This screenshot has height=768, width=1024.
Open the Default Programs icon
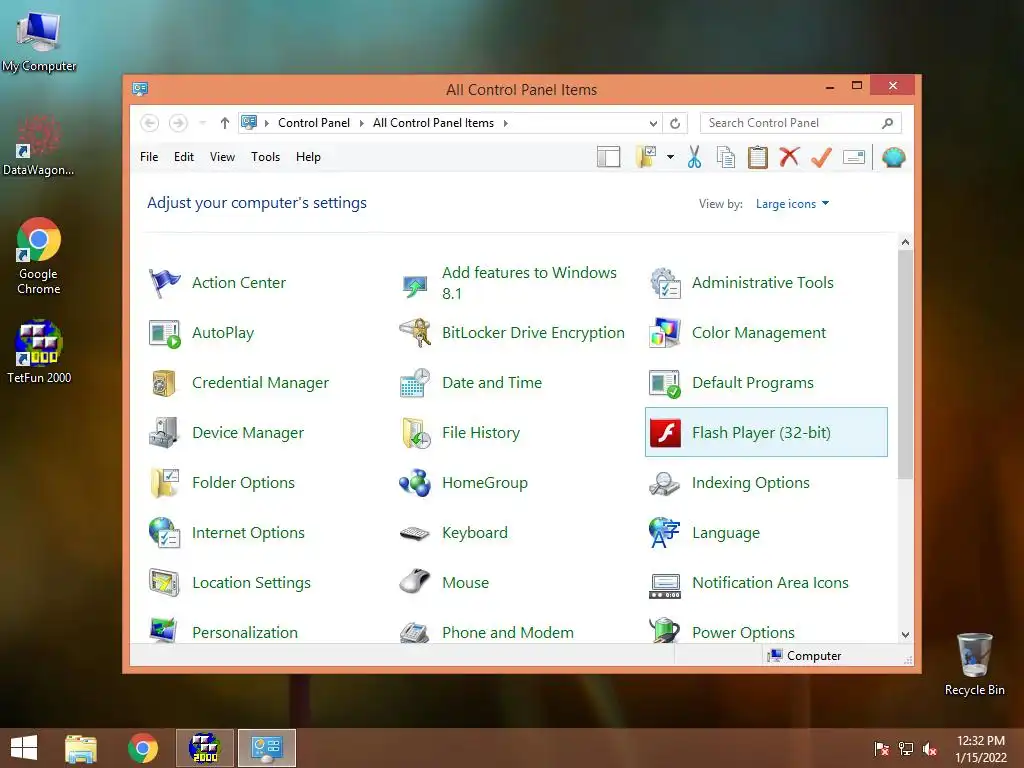(665, 383)
